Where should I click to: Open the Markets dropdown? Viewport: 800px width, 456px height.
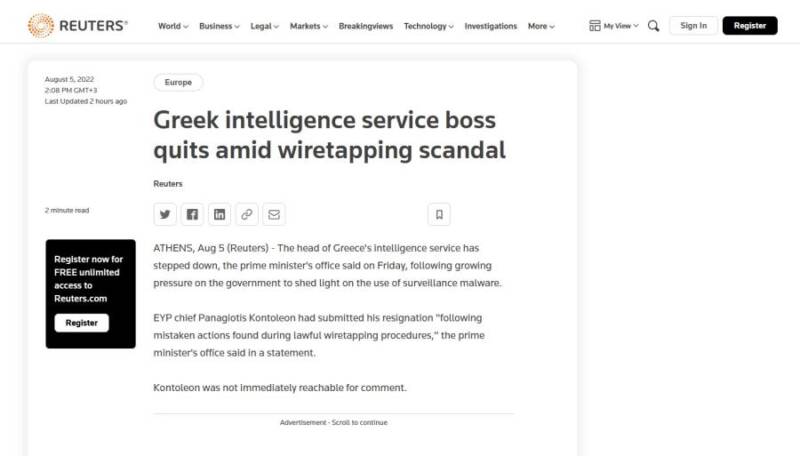pos(309,26)
